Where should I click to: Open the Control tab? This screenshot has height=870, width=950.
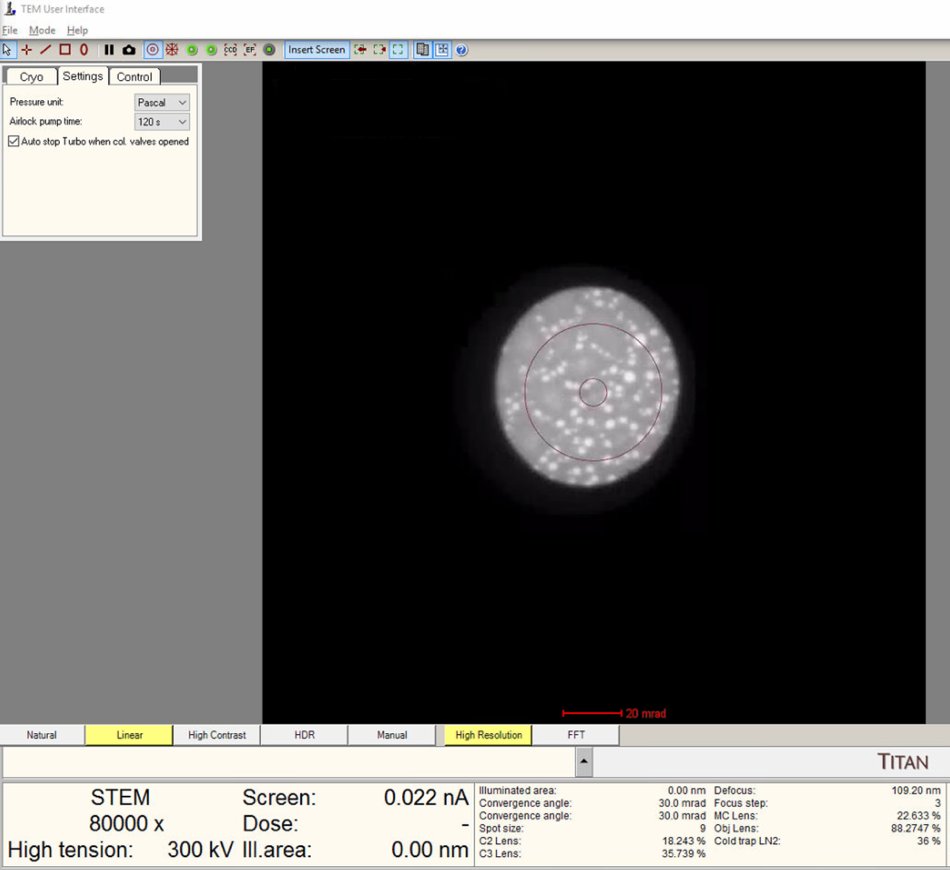135,76
